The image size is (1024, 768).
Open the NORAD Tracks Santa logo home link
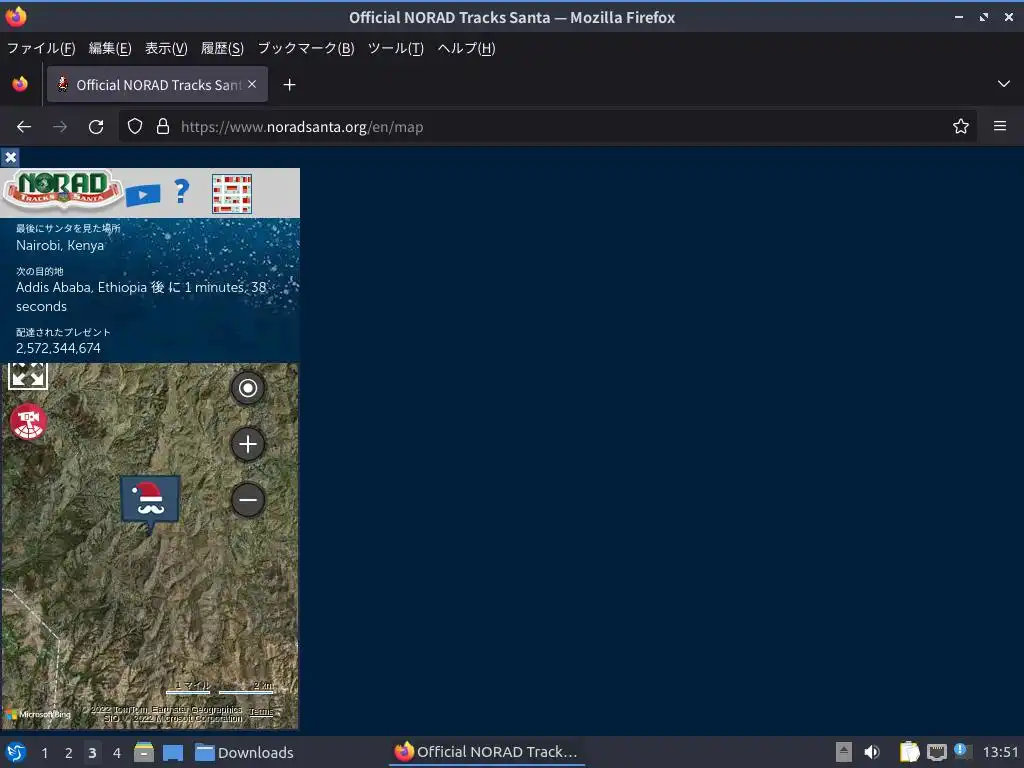63,191
